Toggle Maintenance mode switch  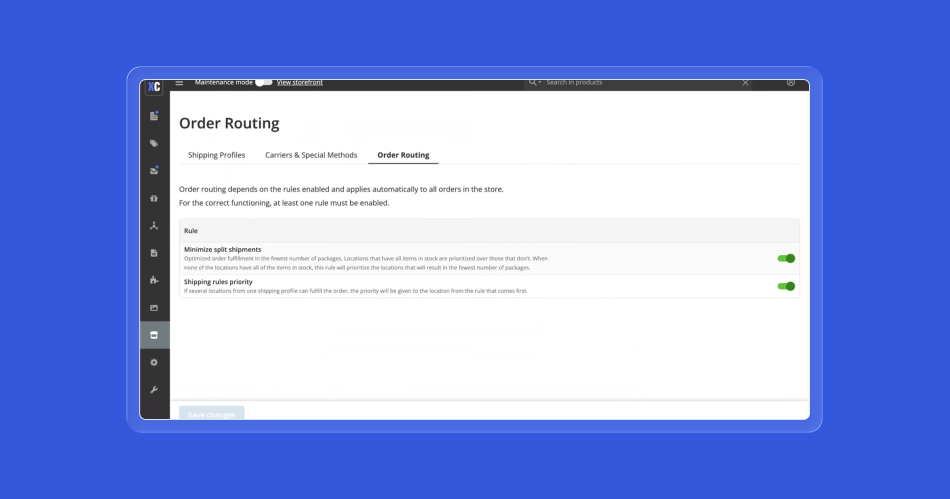pyautogui.click(x=263, y=83)
